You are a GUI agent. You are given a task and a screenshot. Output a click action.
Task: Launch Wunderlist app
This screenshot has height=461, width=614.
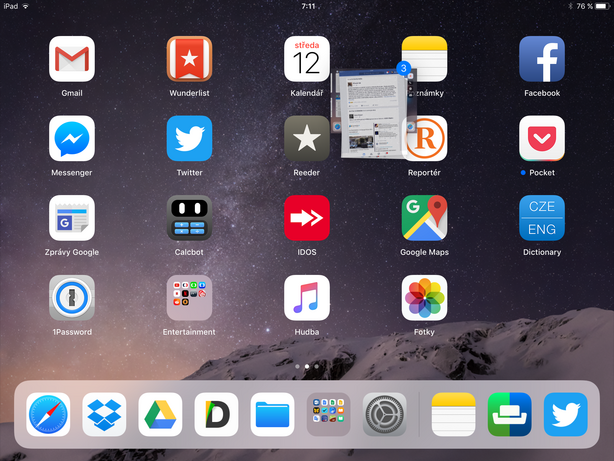coord(189,59)
